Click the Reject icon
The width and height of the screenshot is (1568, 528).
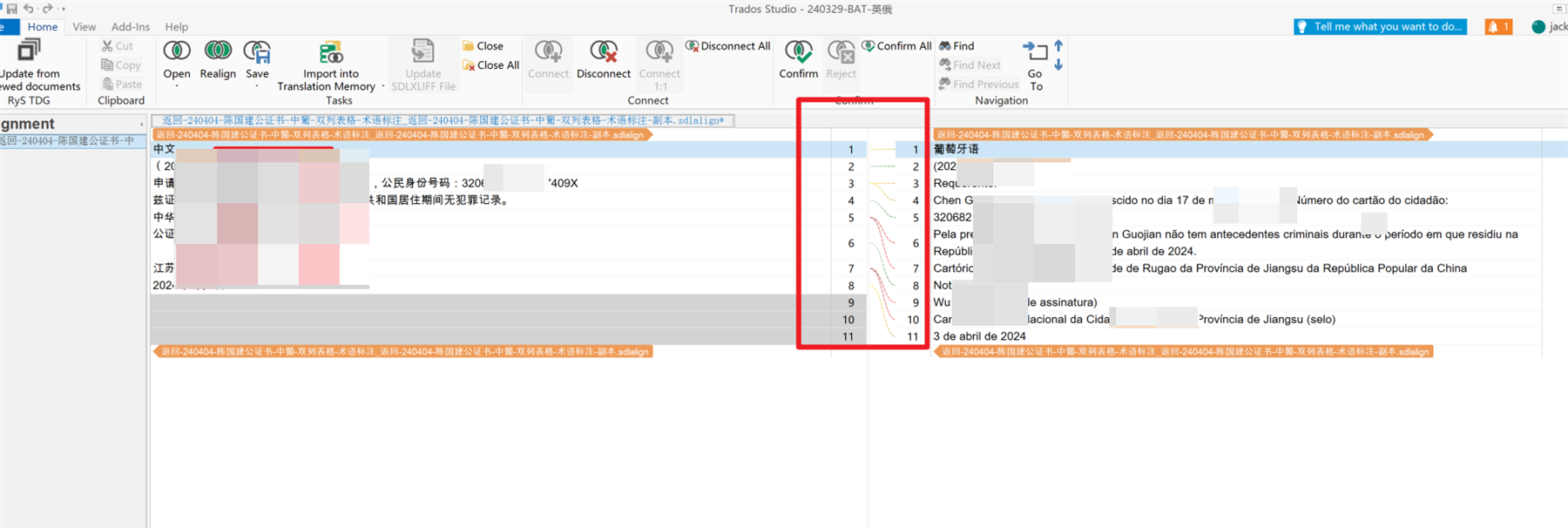pos(841,51)
